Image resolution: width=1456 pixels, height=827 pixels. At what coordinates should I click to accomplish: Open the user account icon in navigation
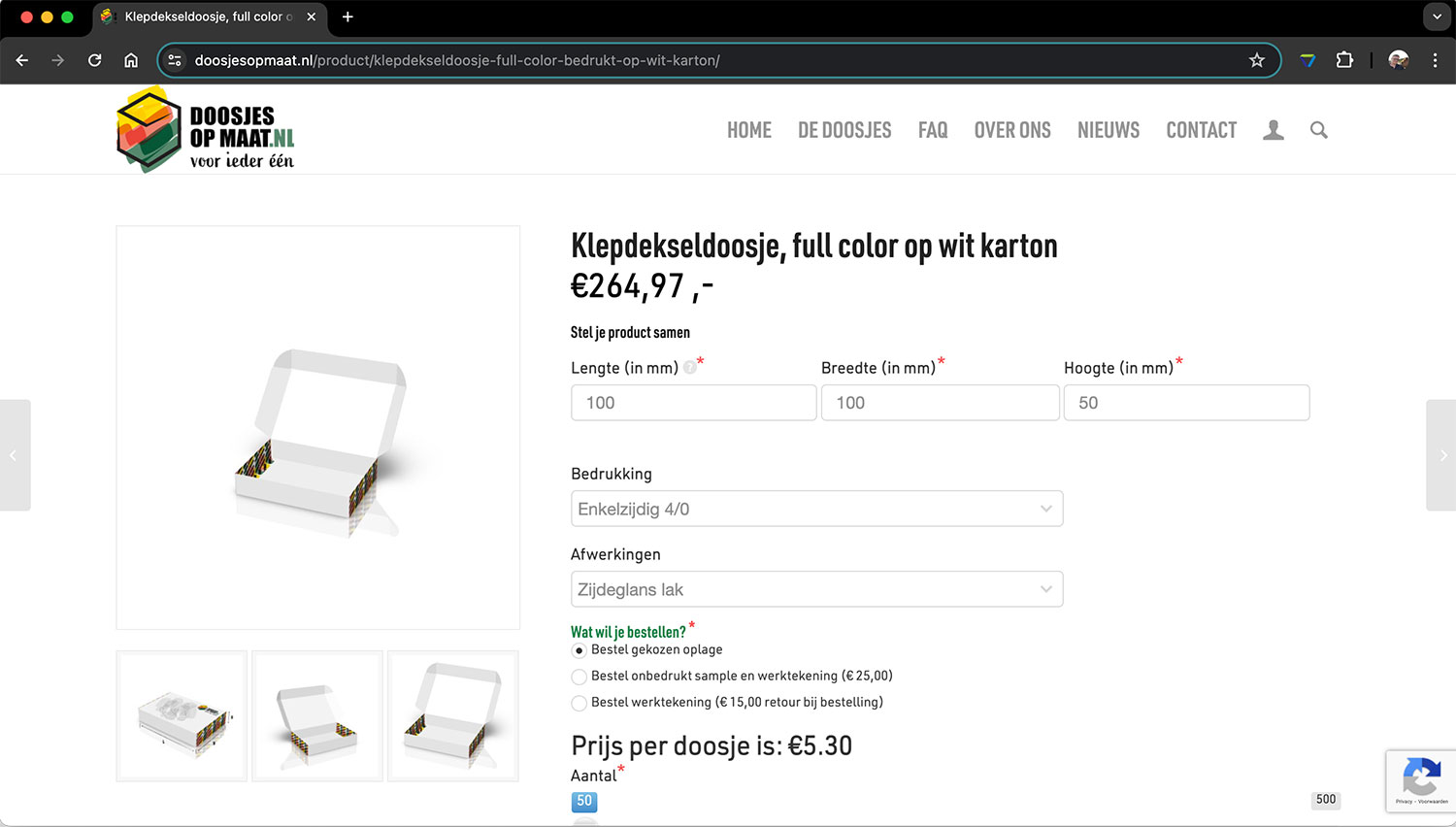point(1273,130)
